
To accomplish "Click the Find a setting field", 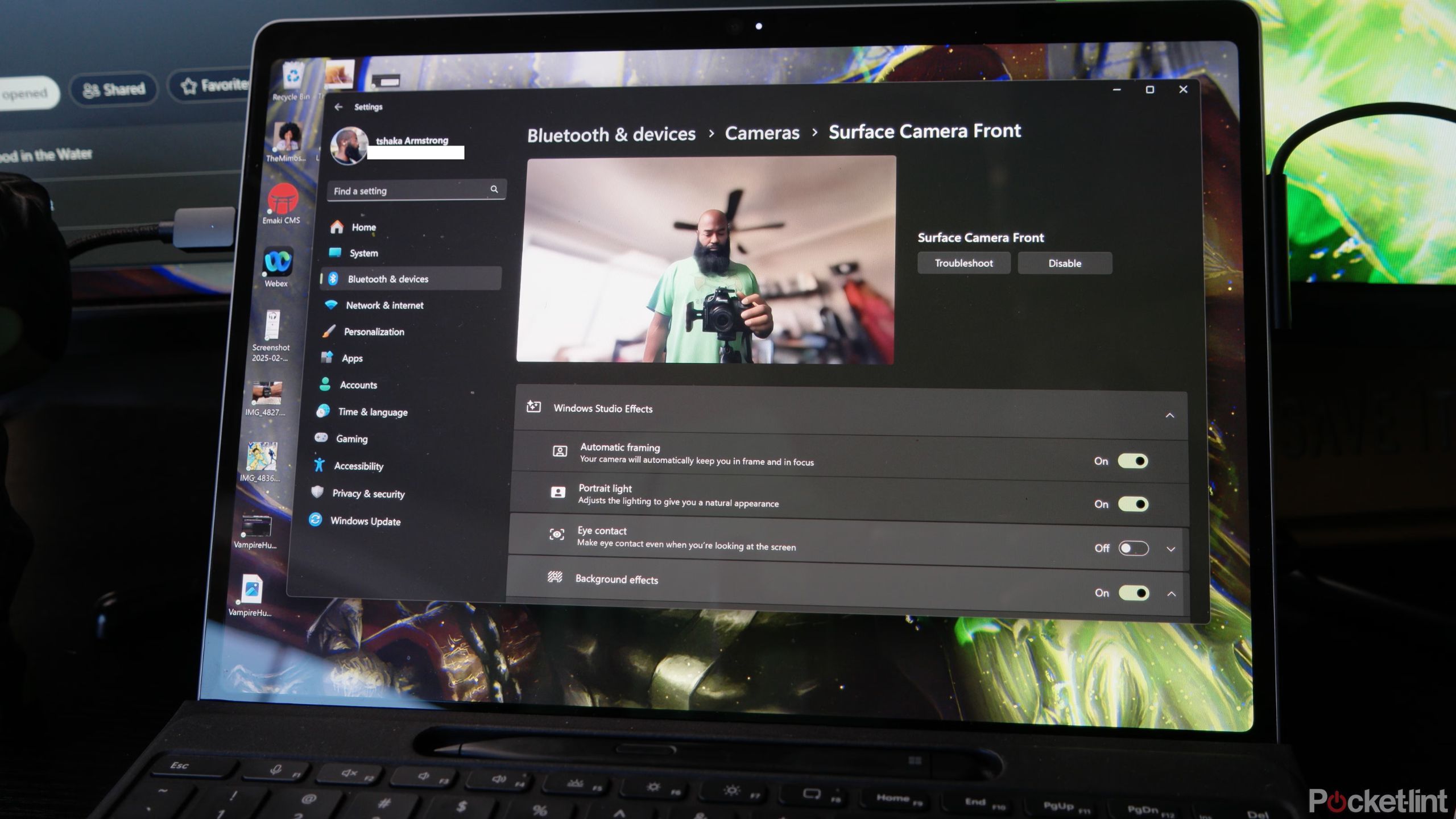I will [407, 191].
